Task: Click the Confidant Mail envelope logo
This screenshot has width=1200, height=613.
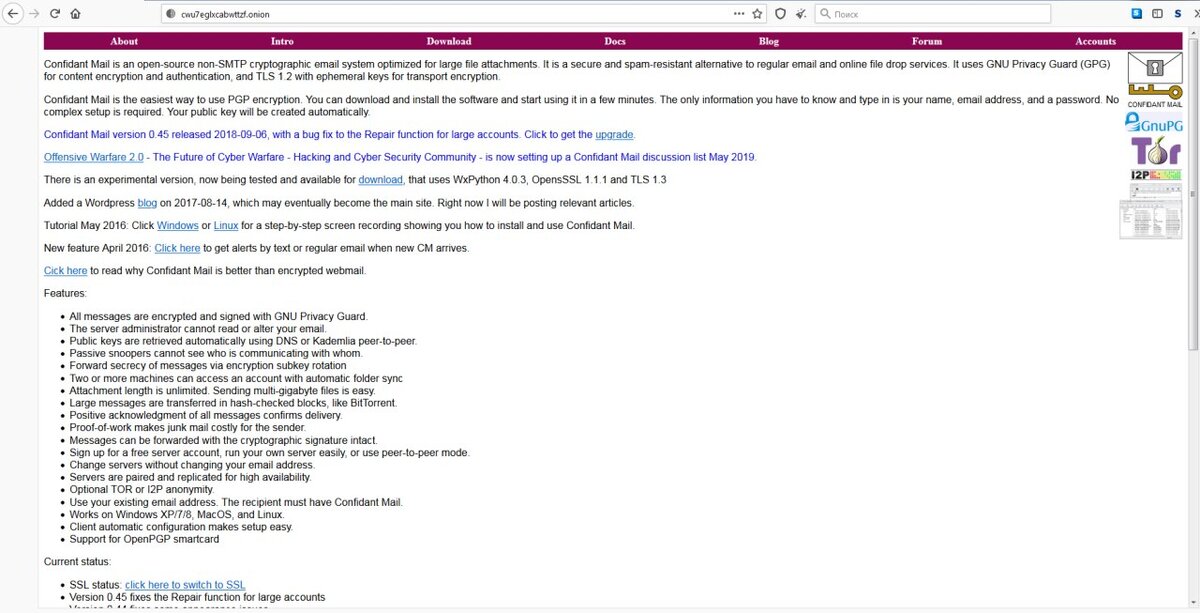Action: (x=1155, y=80)
